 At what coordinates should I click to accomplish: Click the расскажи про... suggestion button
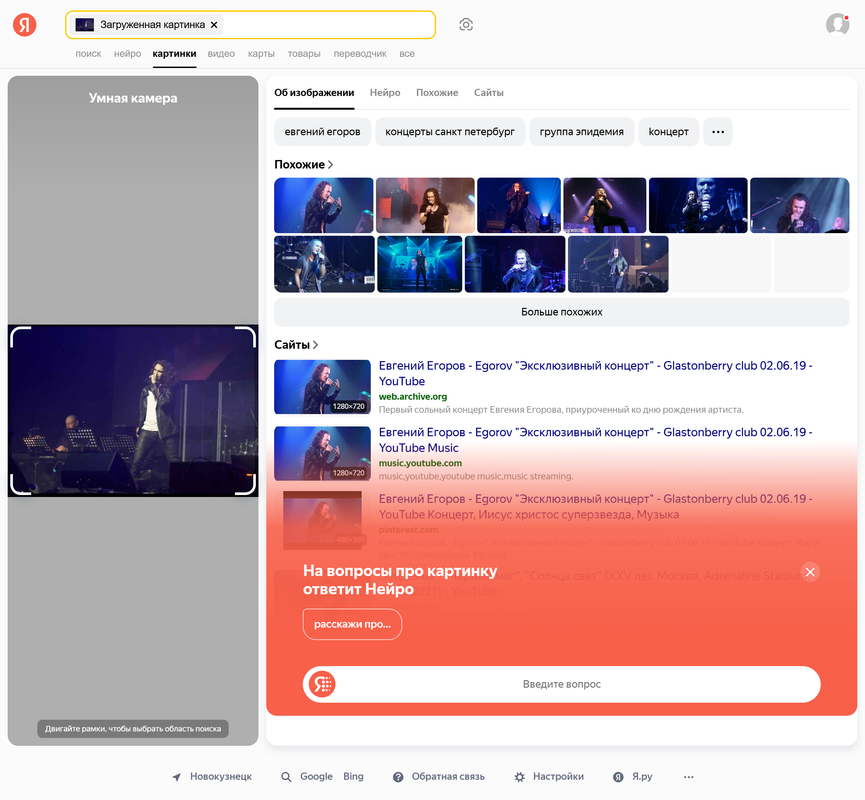point(352,625)
